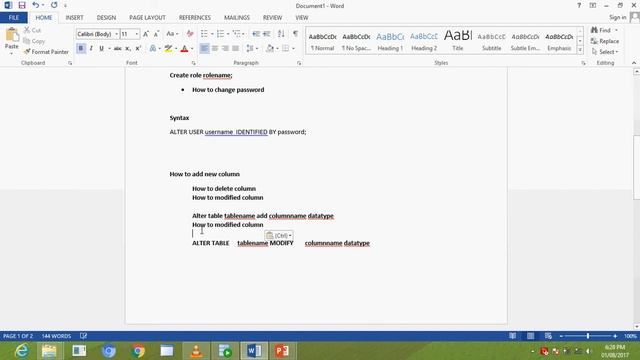Switch to the PAGE LAYOUT tab
This screenshot has width=640, height=360.
click(147, 18)
